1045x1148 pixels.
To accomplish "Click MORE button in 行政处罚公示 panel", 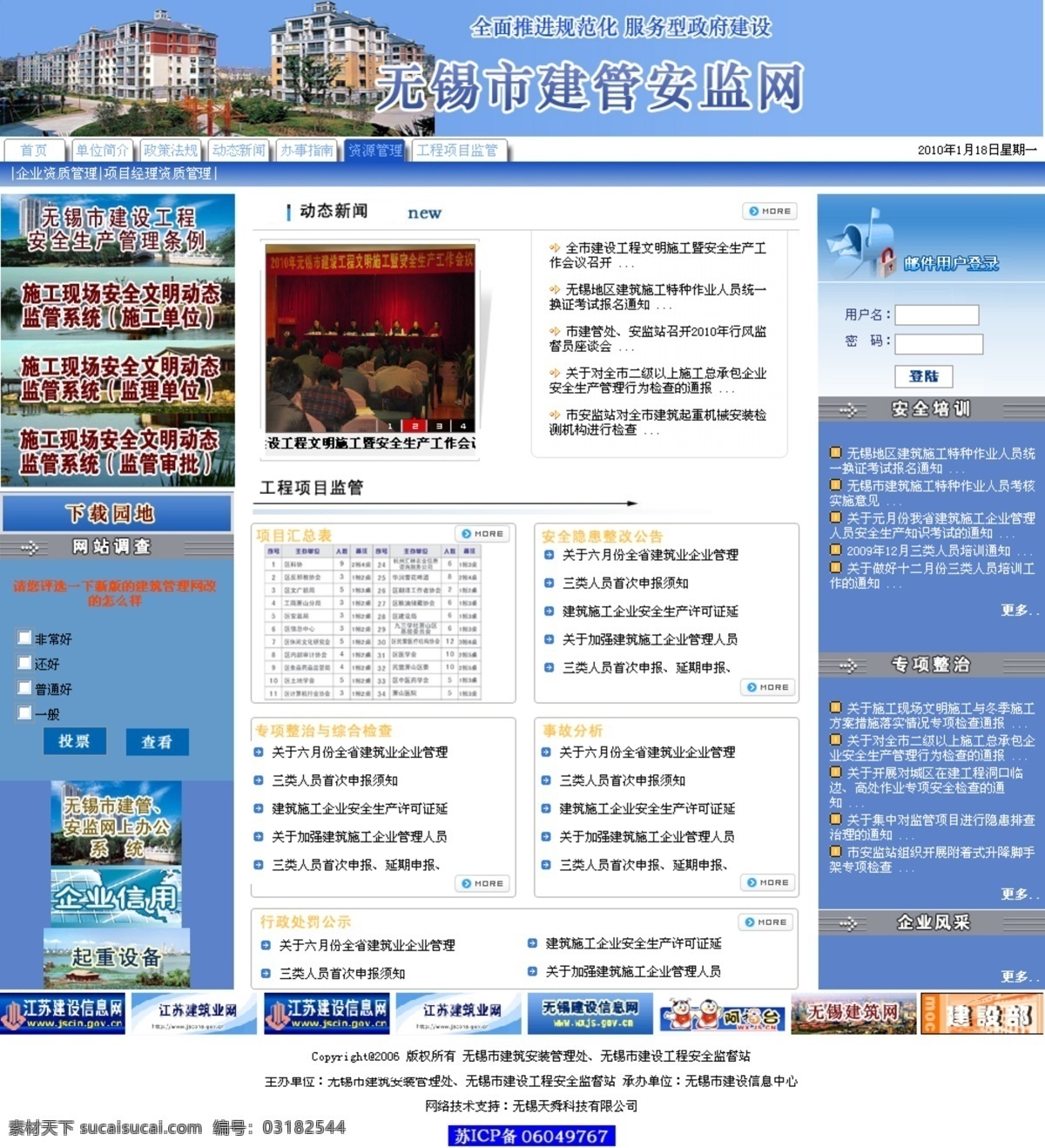I will click(x=765, y=922).
